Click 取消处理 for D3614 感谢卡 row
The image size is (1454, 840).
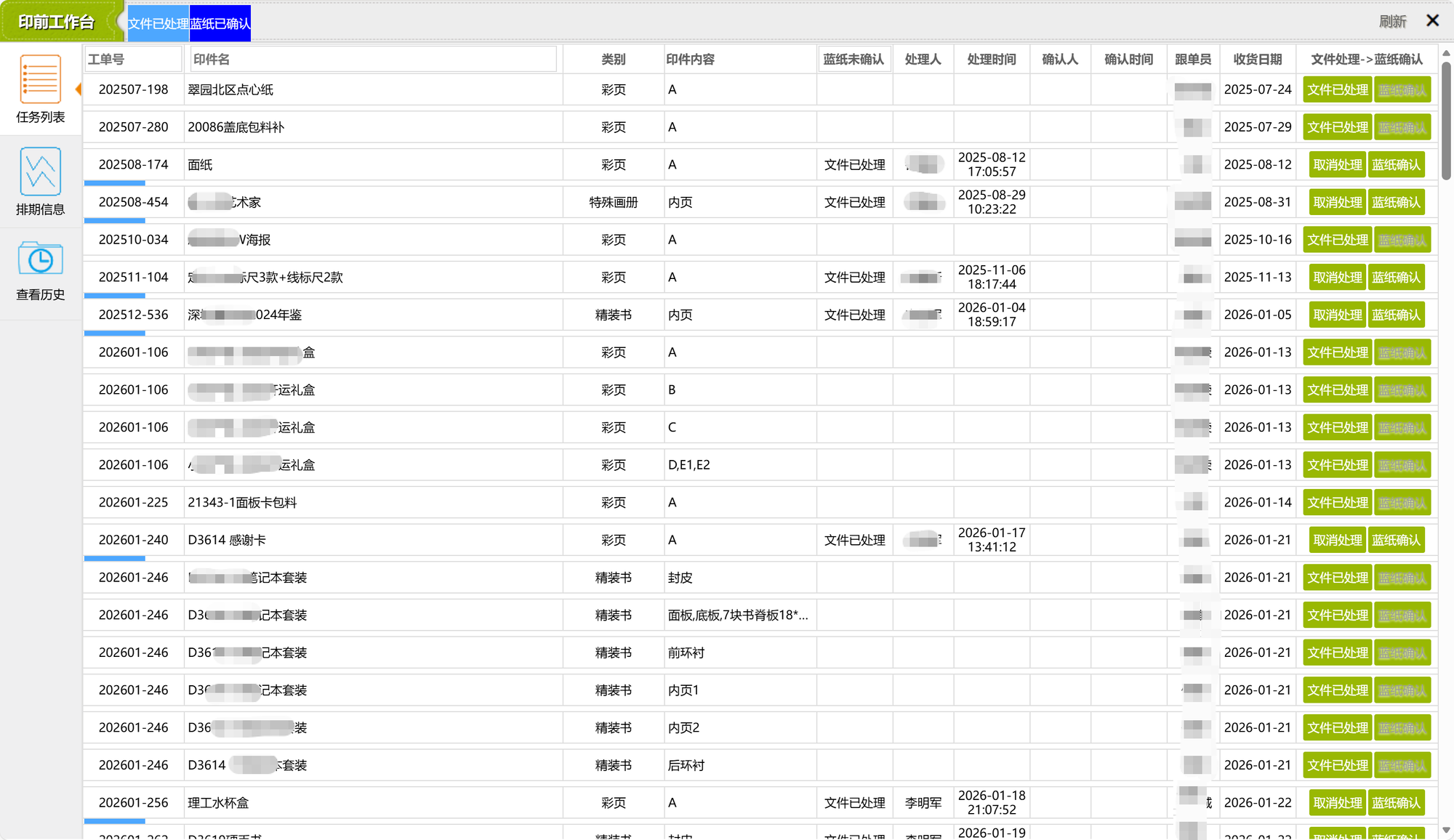coord(1337,541)
